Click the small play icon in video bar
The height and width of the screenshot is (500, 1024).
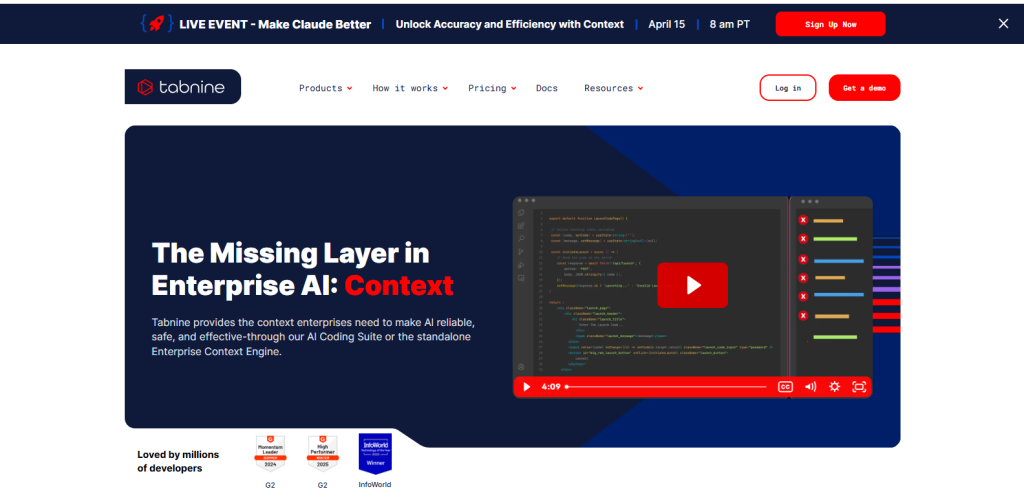(x=527, y=387)
